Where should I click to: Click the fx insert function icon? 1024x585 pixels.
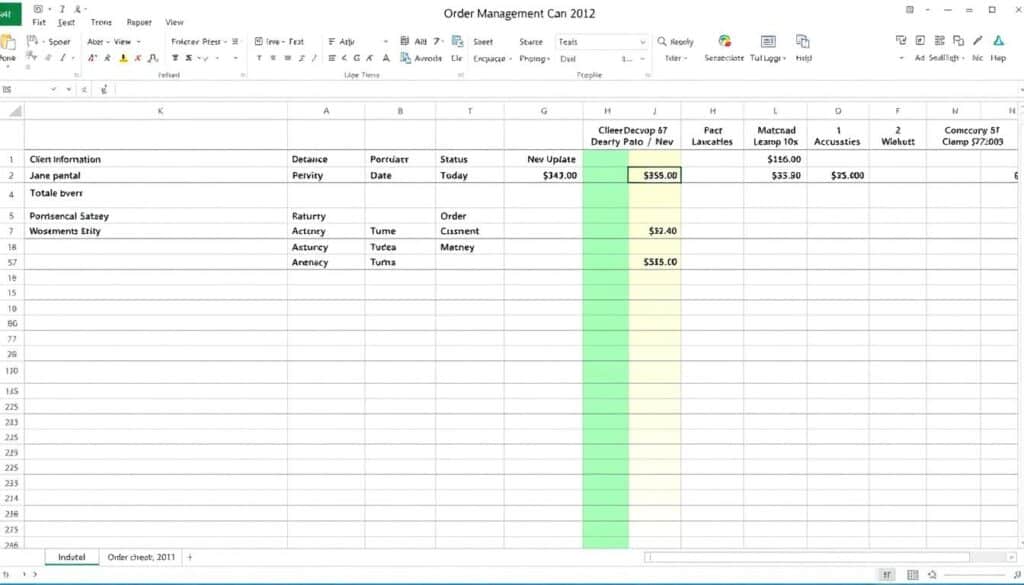click(104, 89)
